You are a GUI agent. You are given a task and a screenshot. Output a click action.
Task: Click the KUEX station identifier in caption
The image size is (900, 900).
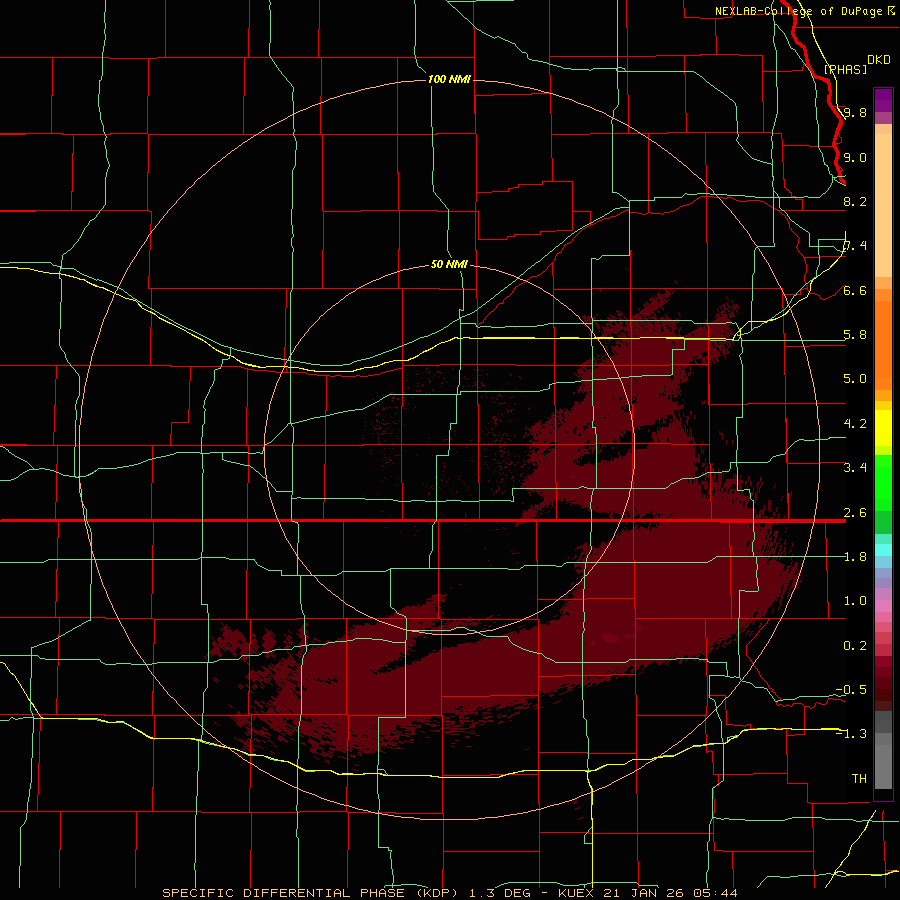click(x=579, y=893)
